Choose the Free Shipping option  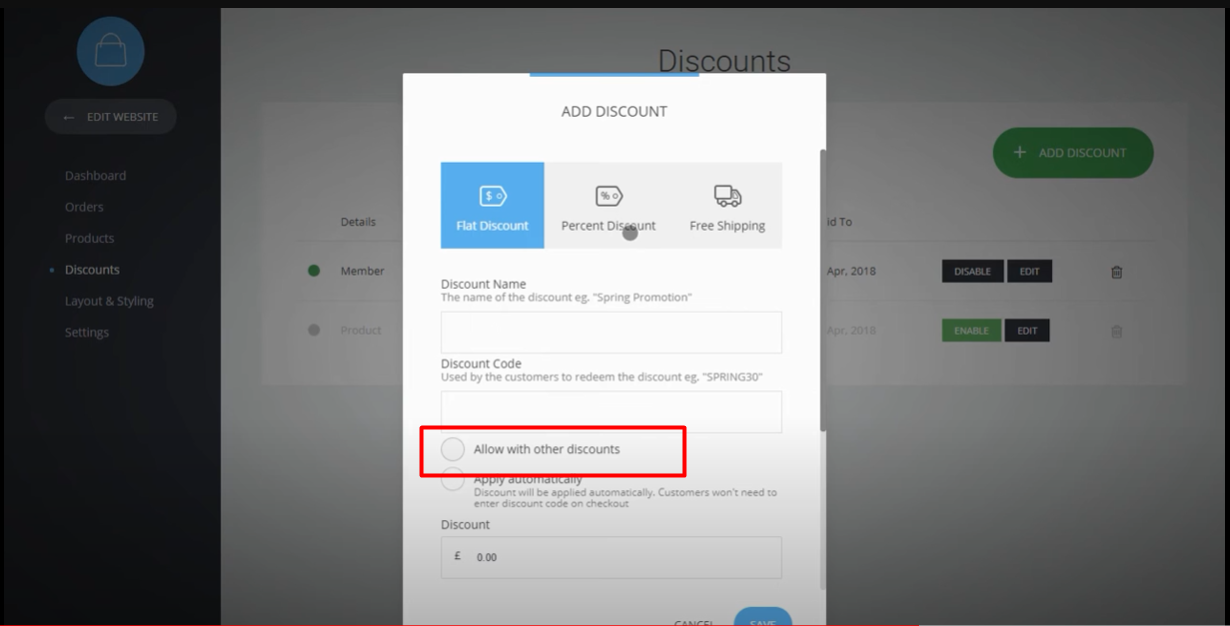[x=727, y=205]
